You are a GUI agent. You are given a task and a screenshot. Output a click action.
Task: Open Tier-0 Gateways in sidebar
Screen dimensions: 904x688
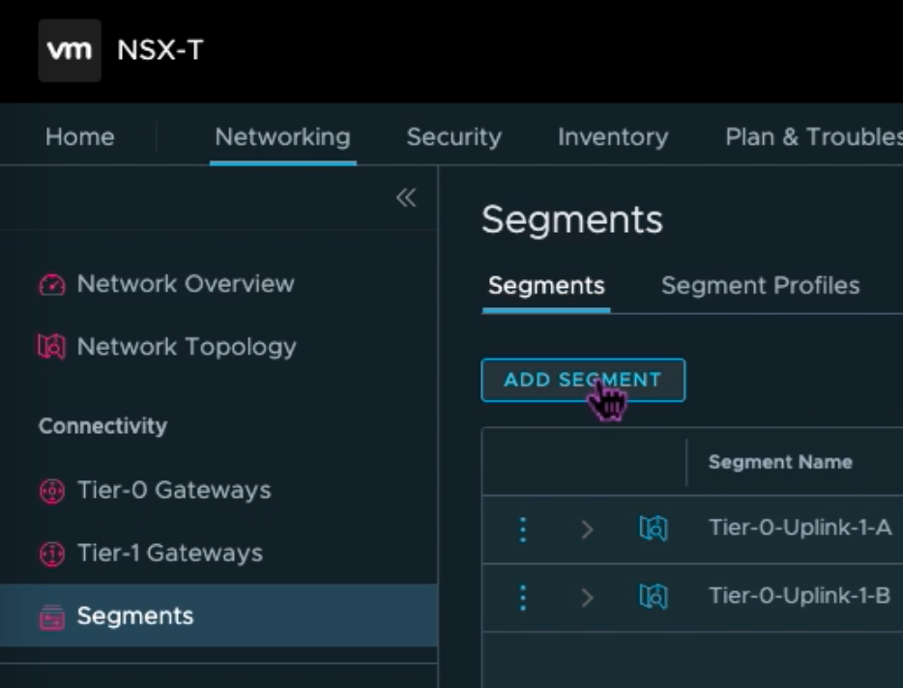tap(174, 491)
